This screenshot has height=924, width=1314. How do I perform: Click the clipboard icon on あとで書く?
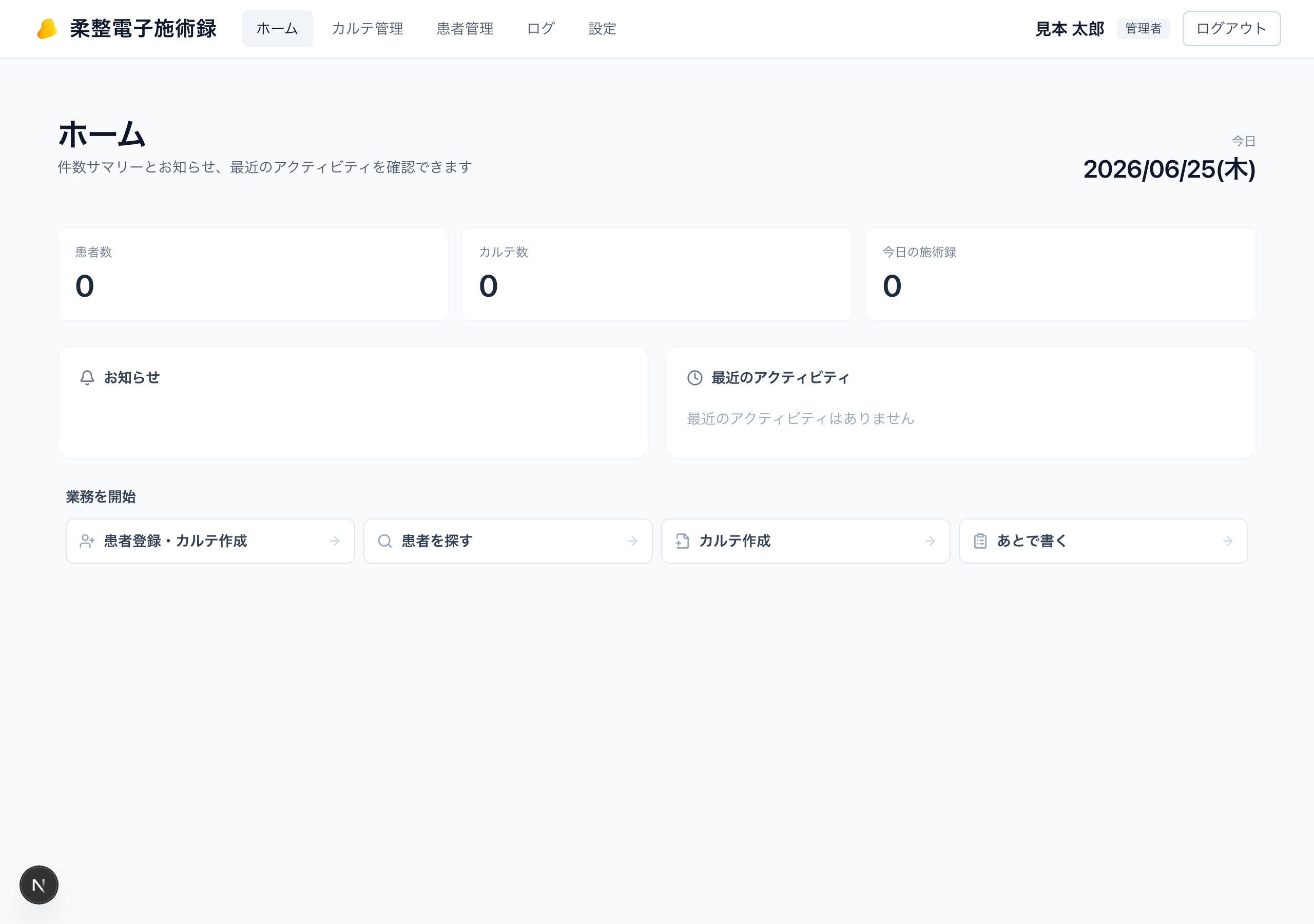(x=980, y=541)
